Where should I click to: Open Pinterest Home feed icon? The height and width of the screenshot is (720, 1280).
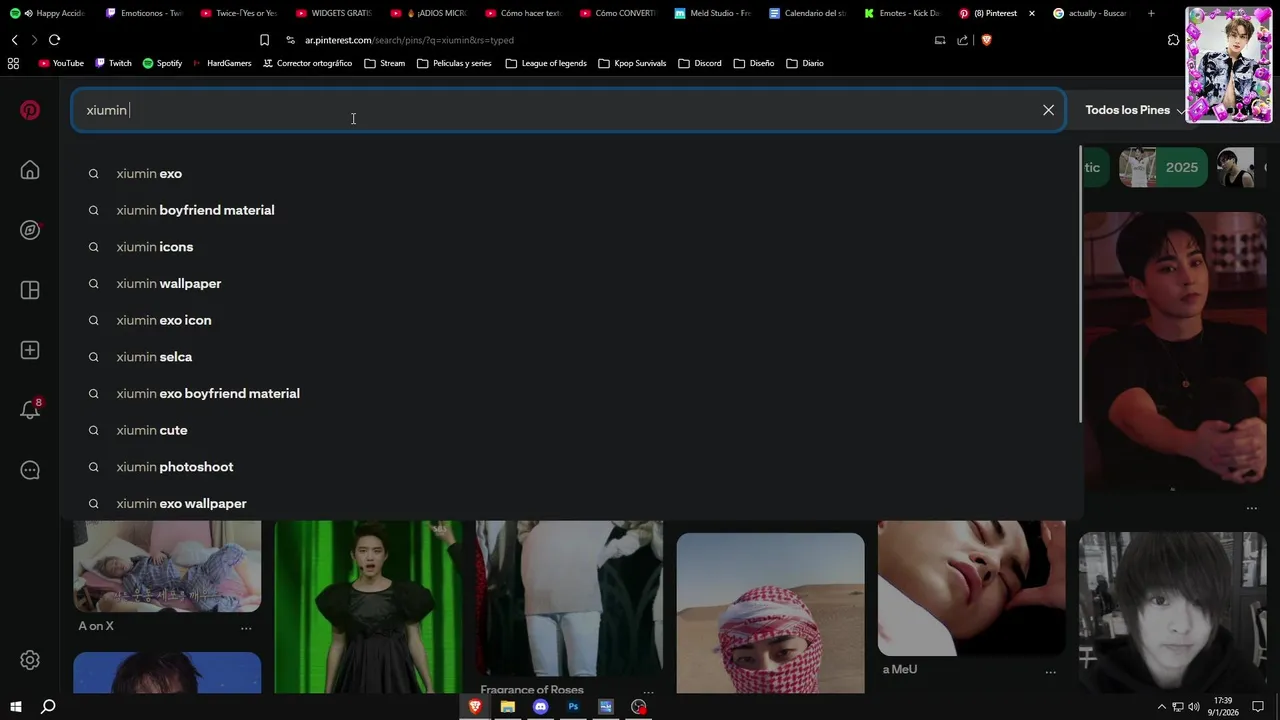30,170
